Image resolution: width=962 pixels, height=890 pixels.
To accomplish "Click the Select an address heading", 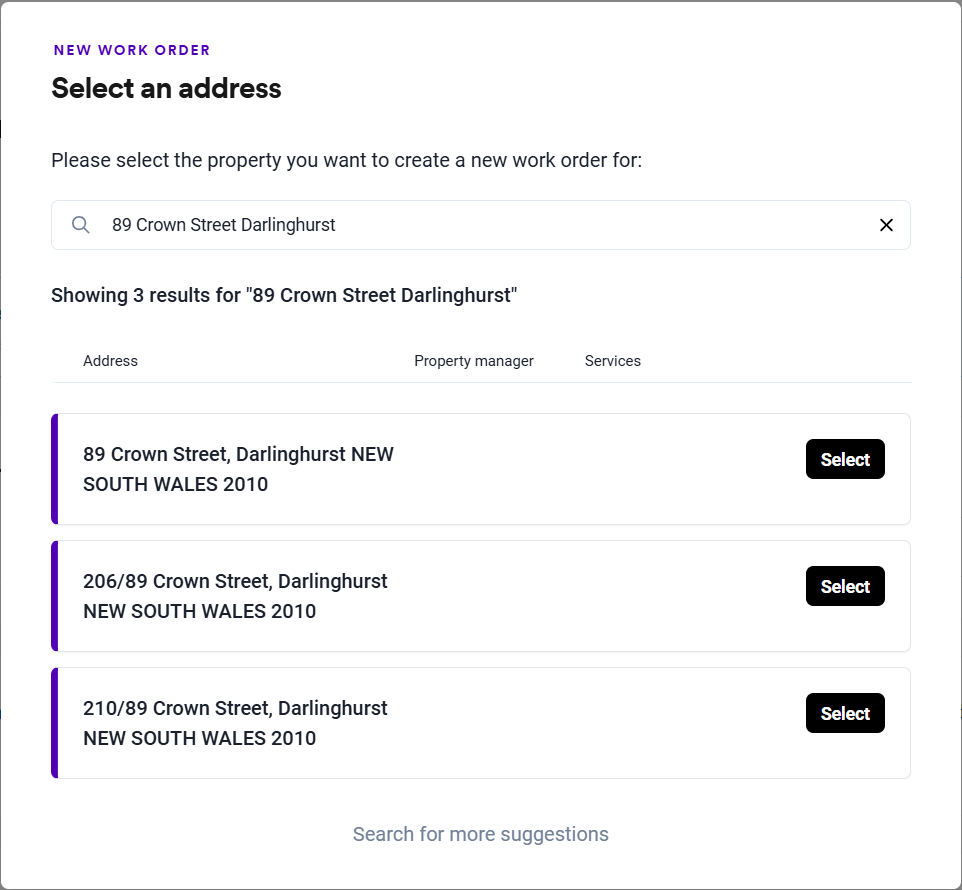I will coord(166,89).
